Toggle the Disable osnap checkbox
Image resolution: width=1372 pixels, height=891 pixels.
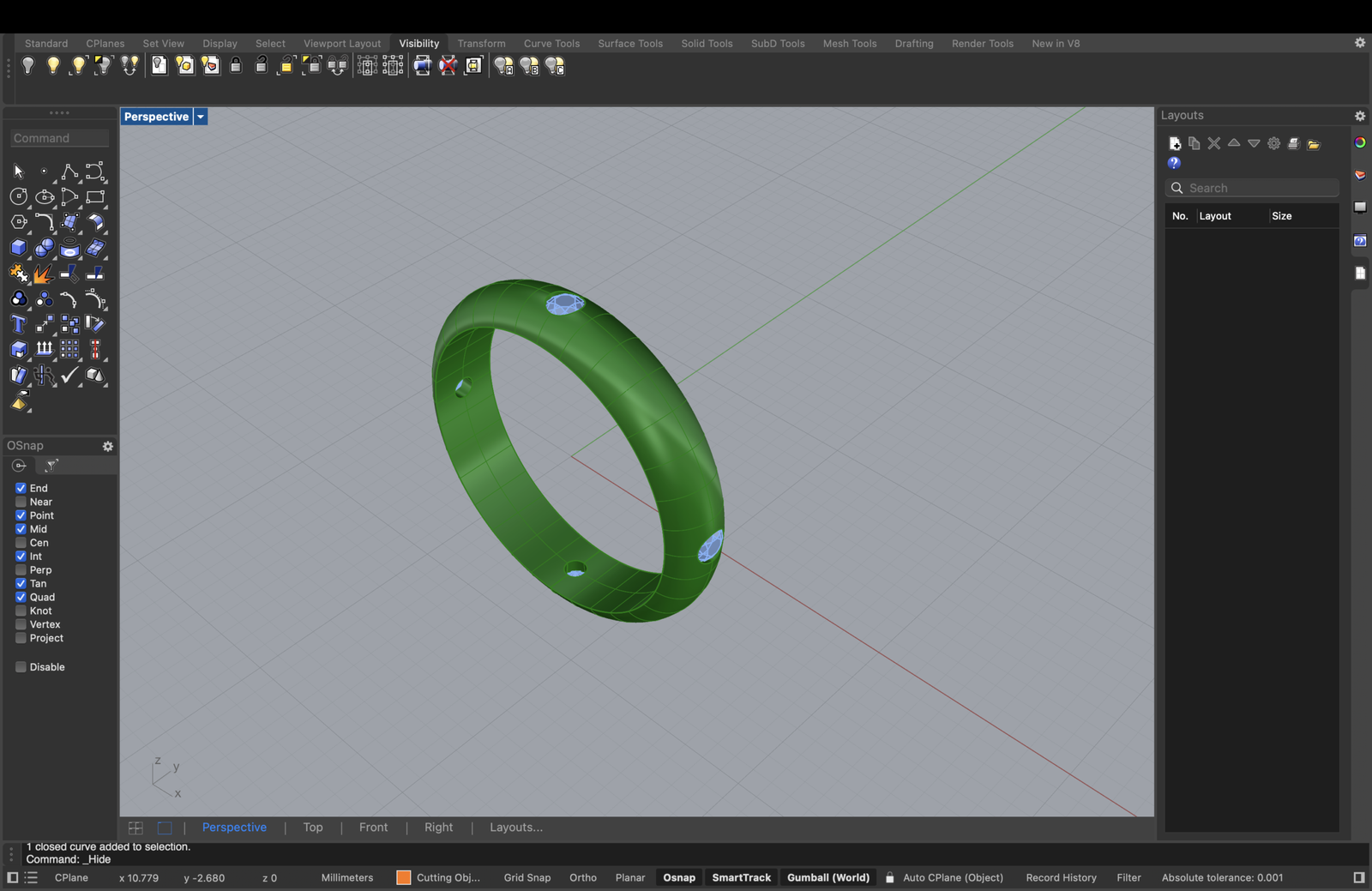click(21, 667)
